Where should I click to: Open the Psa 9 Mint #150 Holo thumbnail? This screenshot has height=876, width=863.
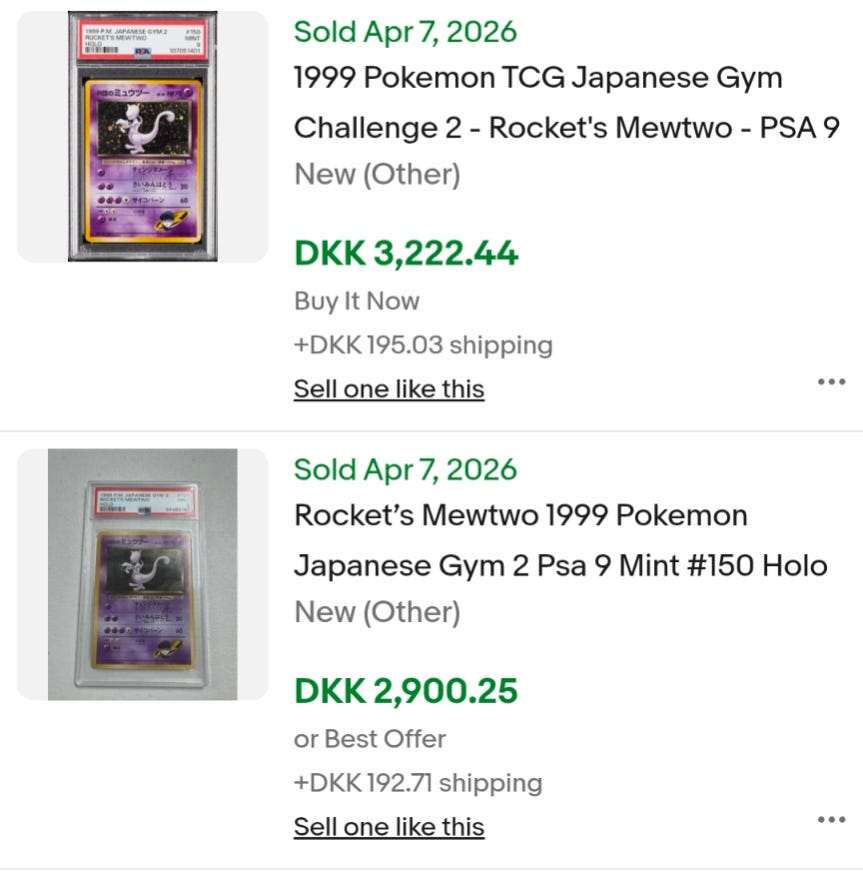[142, 574]
